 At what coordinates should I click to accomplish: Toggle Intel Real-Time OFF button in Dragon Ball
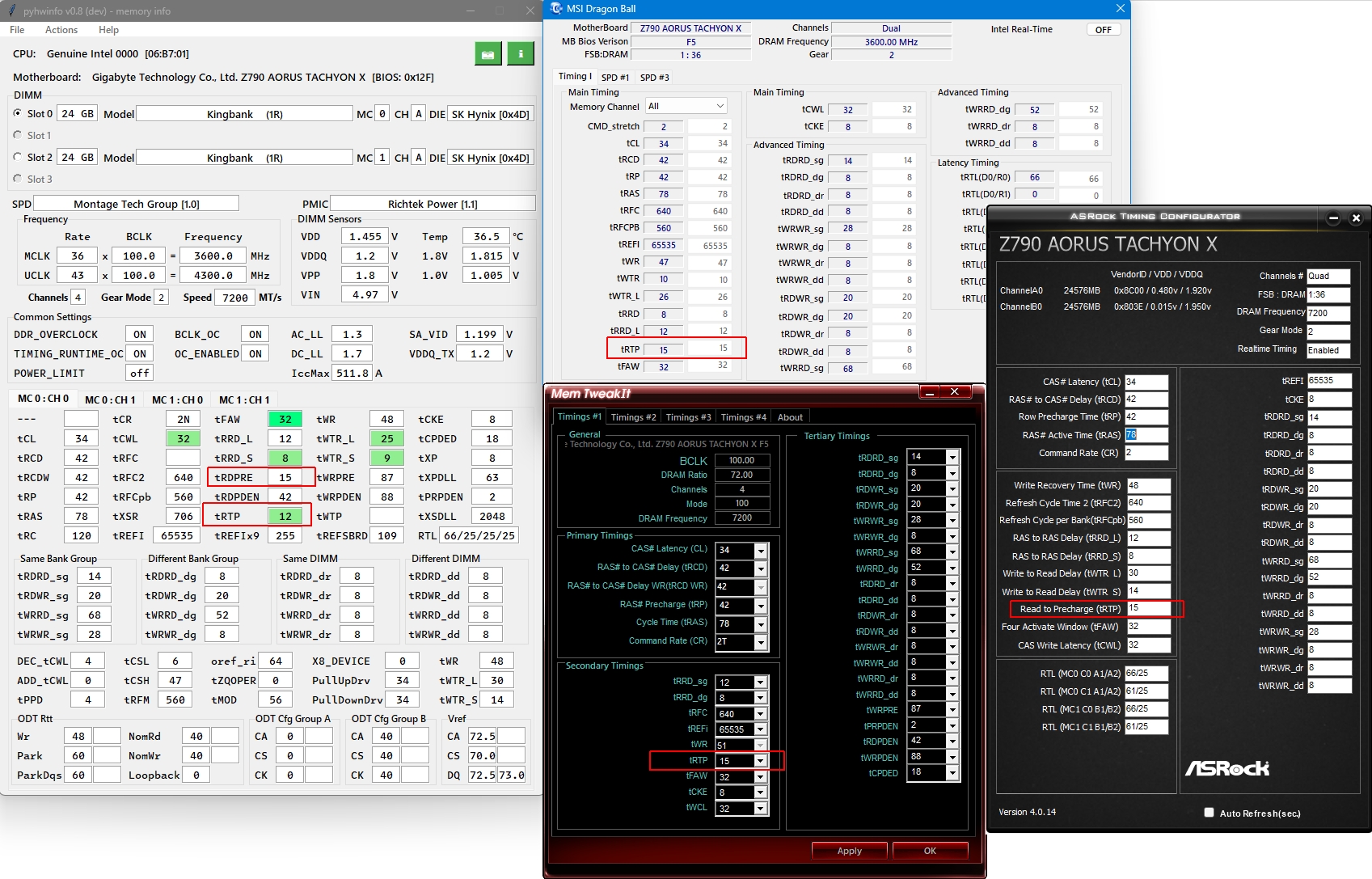[1104, 30]
